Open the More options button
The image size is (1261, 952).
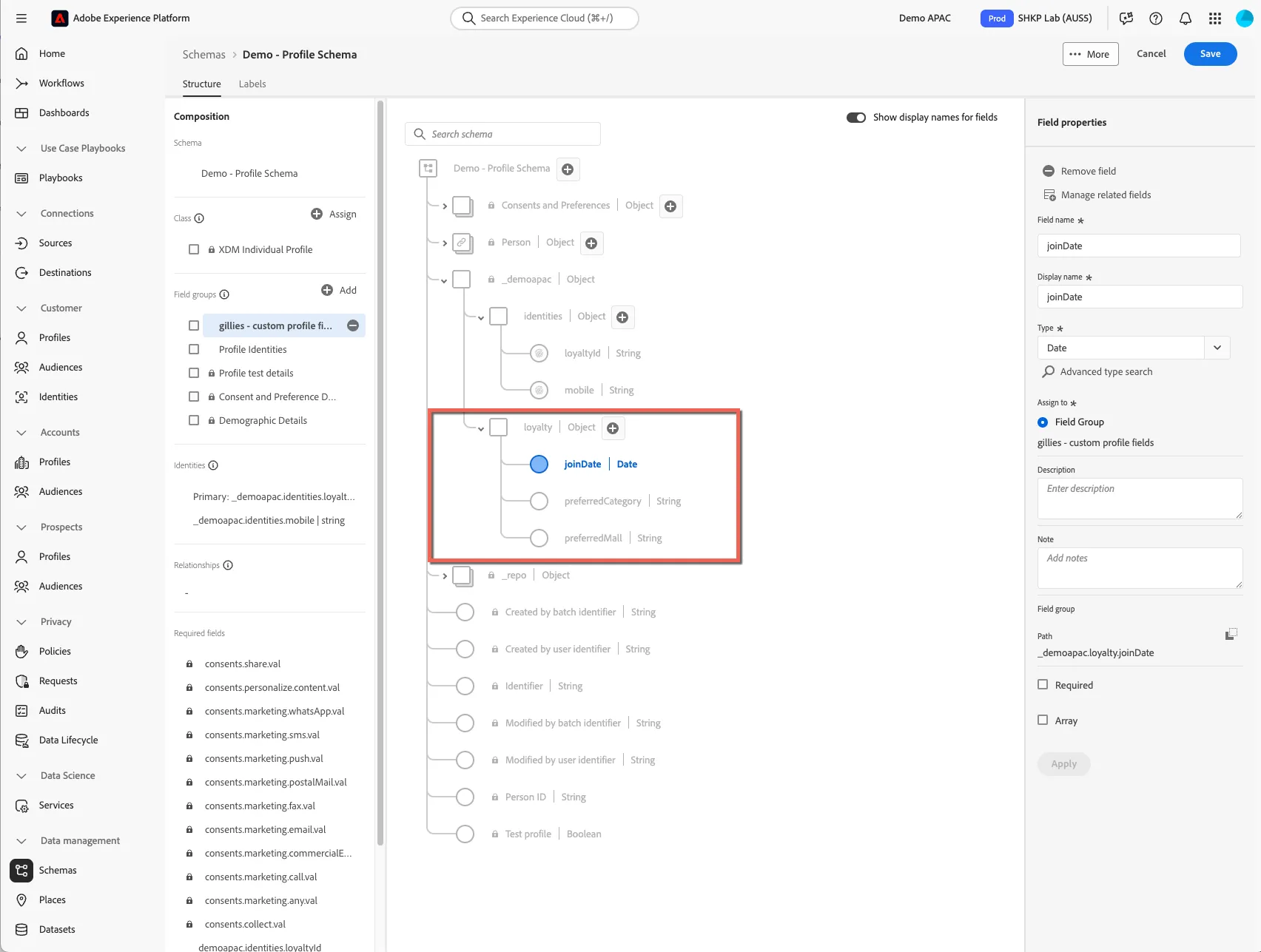coord(1090,54)
